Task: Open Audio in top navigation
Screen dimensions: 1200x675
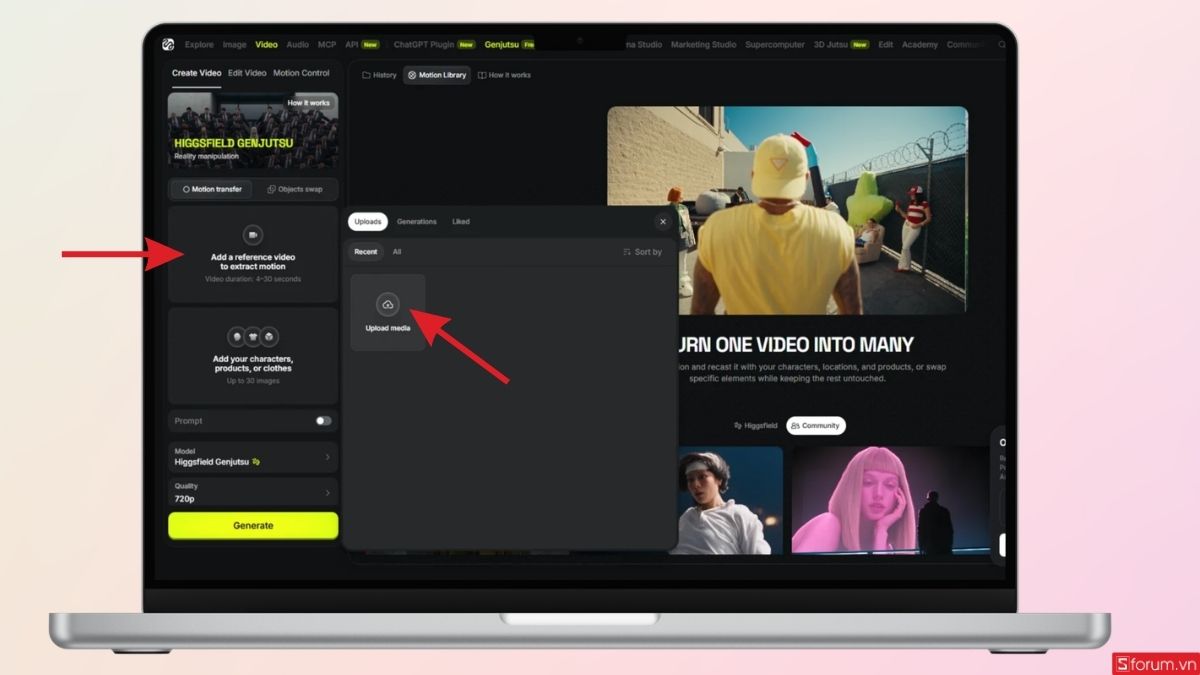Action: point(297,45)
